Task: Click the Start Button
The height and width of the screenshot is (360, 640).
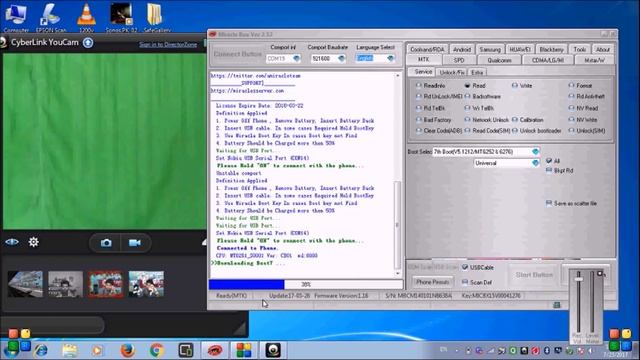Action: pyautogui.click(x=534, y=275)
